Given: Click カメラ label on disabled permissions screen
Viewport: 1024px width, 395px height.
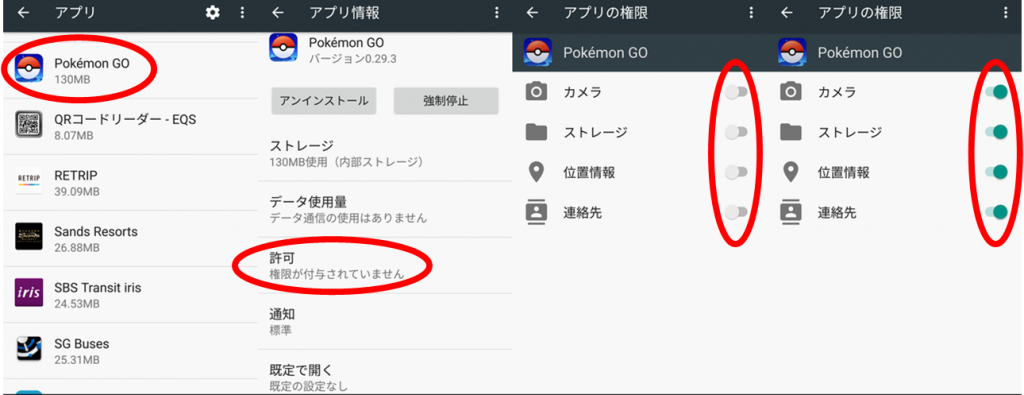Looking at the screenshot, I should point(582,93).
